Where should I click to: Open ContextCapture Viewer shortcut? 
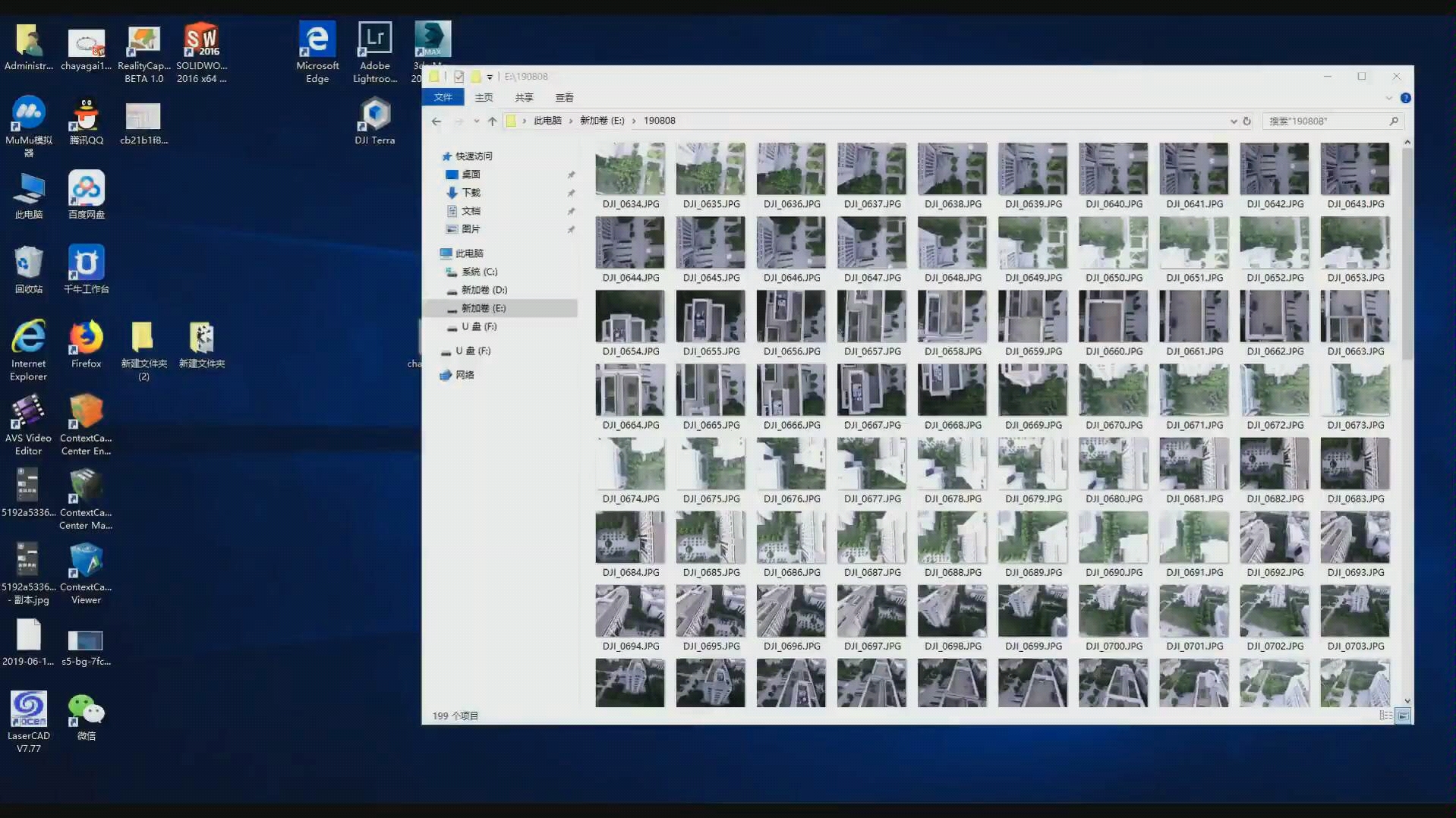[x=87, y=574]
